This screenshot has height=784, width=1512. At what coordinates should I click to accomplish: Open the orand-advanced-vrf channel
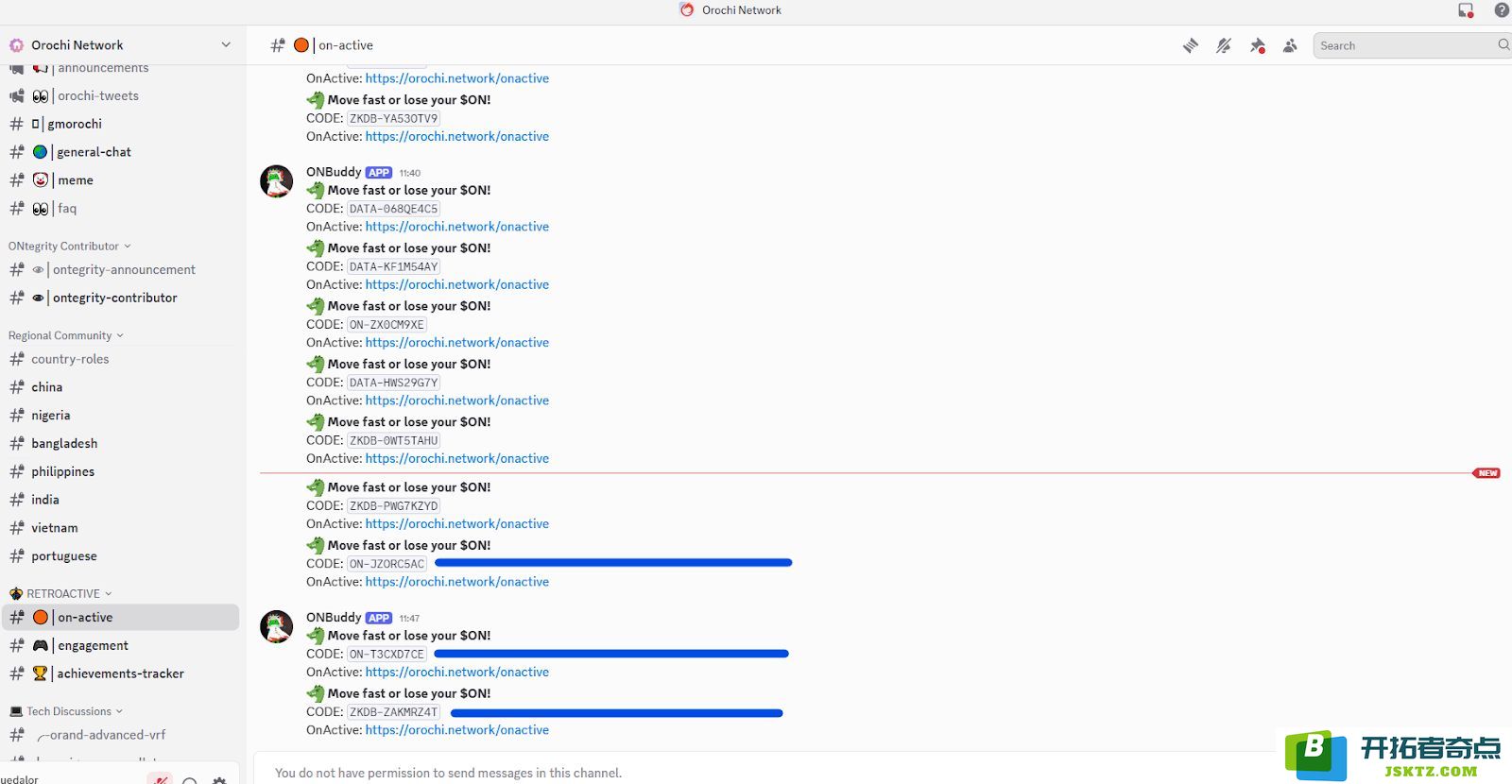(x=120, y=735)
